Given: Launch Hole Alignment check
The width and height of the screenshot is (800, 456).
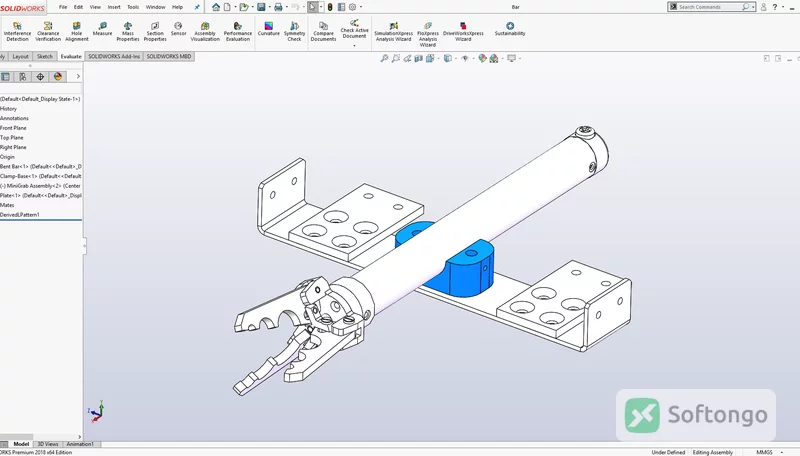Looking at the screenshot, I should 77,32.
